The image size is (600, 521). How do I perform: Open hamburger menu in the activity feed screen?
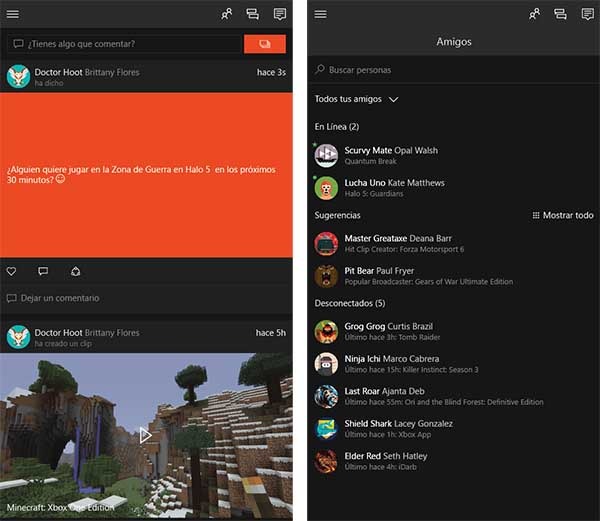point(13,14)
